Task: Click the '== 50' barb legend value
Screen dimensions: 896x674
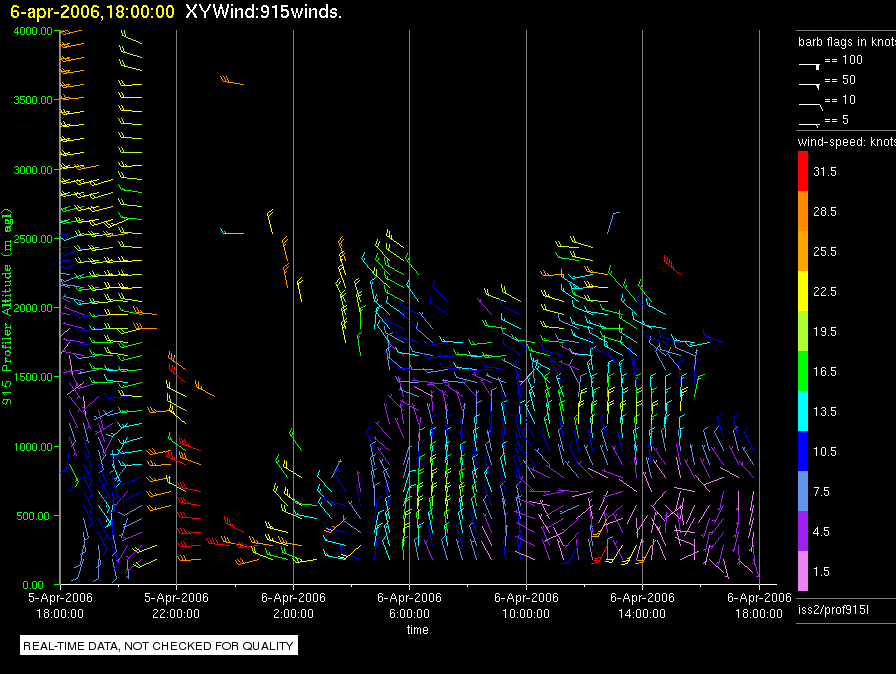Action: [x=840, y=79]
